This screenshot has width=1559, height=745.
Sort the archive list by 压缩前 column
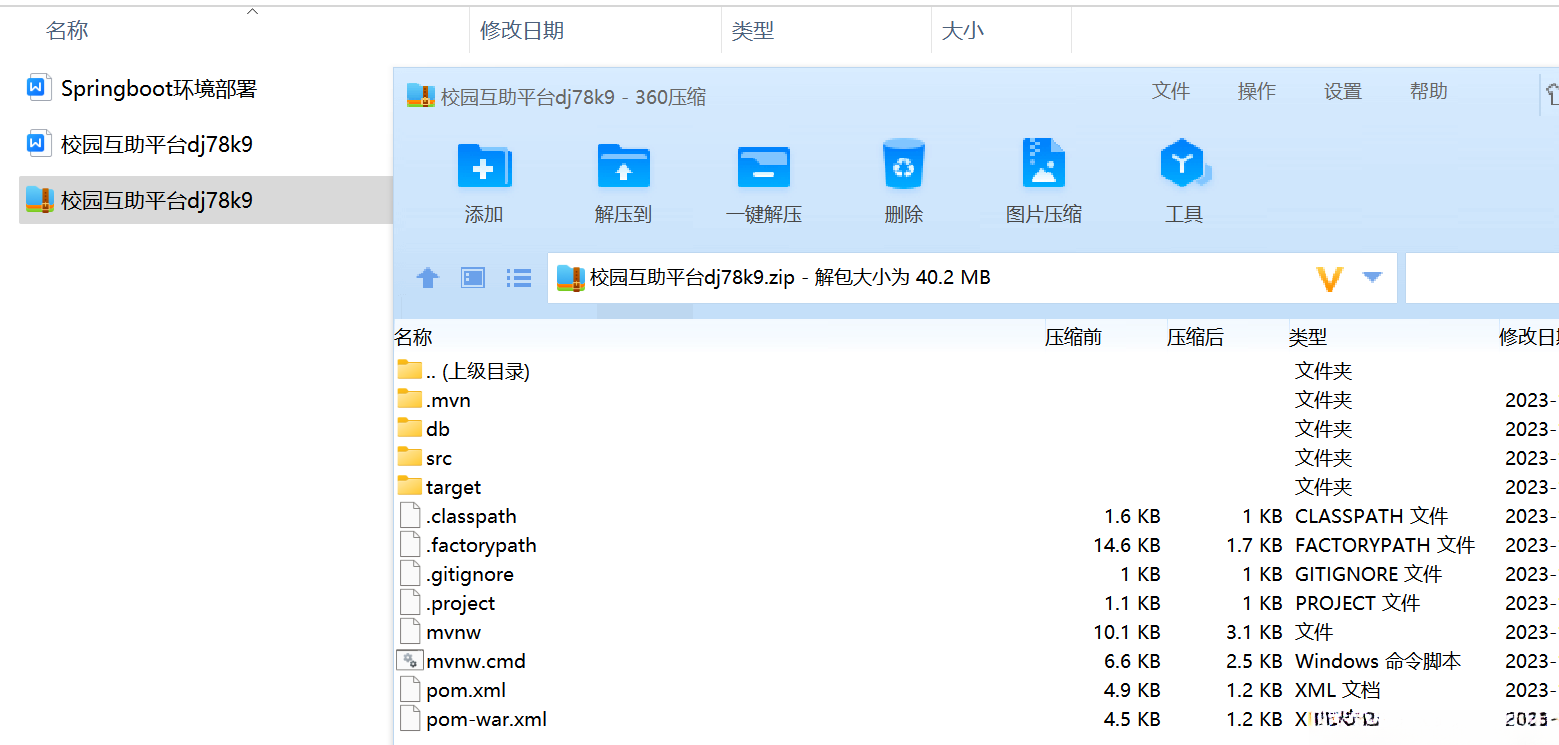click(x=1073, y=337)
